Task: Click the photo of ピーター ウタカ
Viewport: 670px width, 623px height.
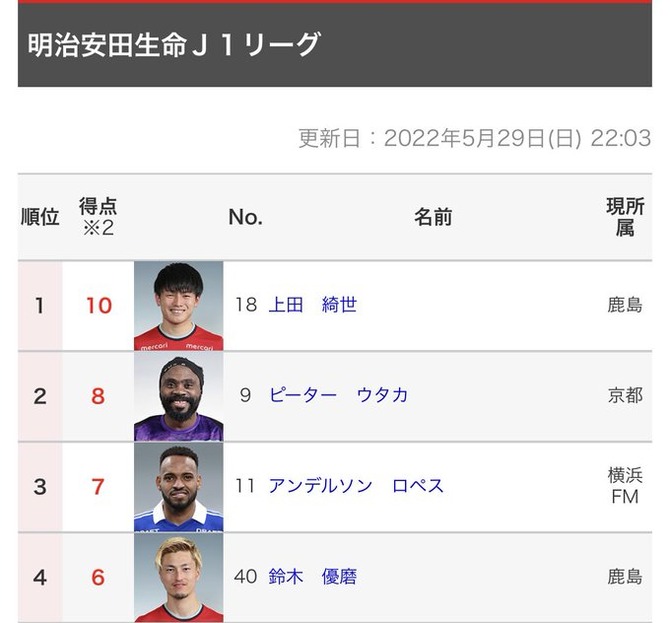Action: 179,397
